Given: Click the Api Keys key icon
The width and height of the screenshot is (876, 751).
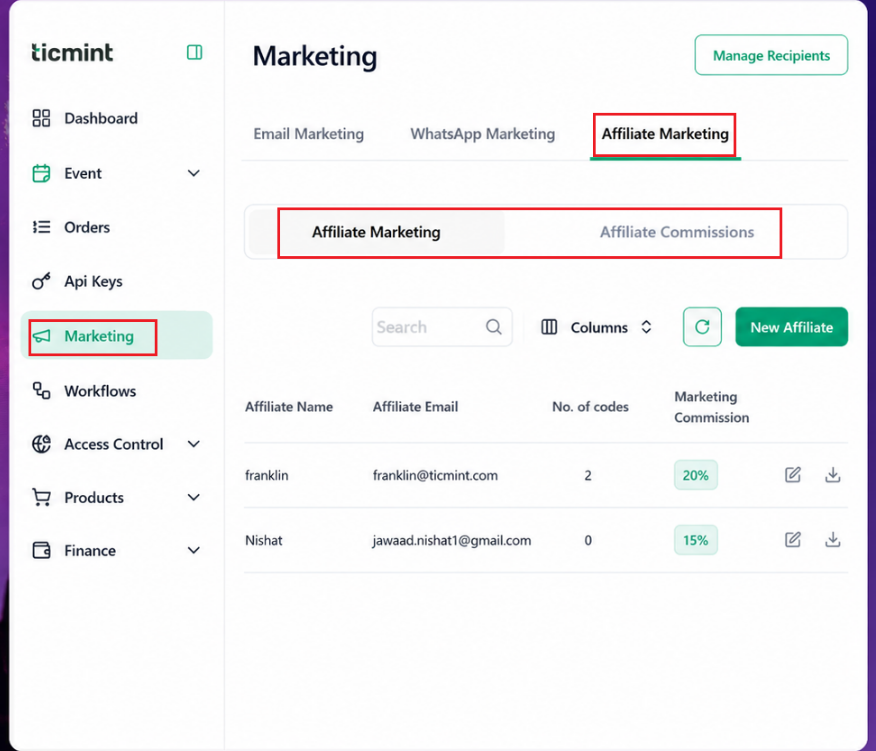Looking at the screenshot, I should pyautogui.click(x=41, y=281).
